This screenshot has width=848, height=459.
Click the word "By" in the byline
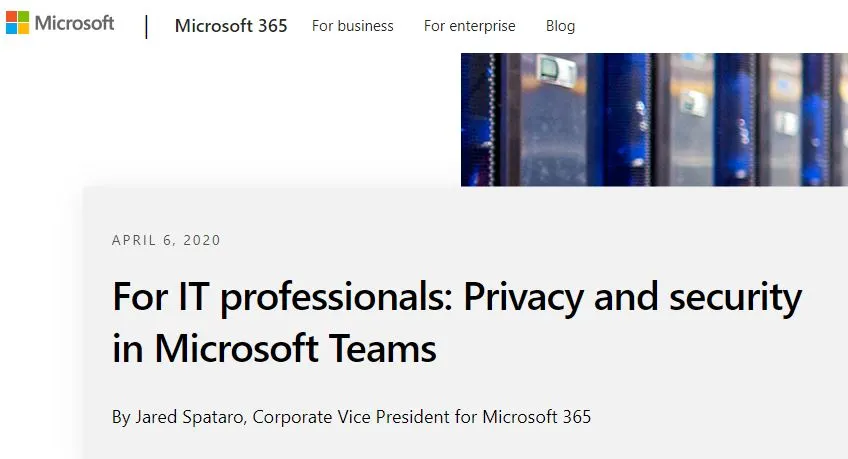pyautogui.click(x=121, y=416)
